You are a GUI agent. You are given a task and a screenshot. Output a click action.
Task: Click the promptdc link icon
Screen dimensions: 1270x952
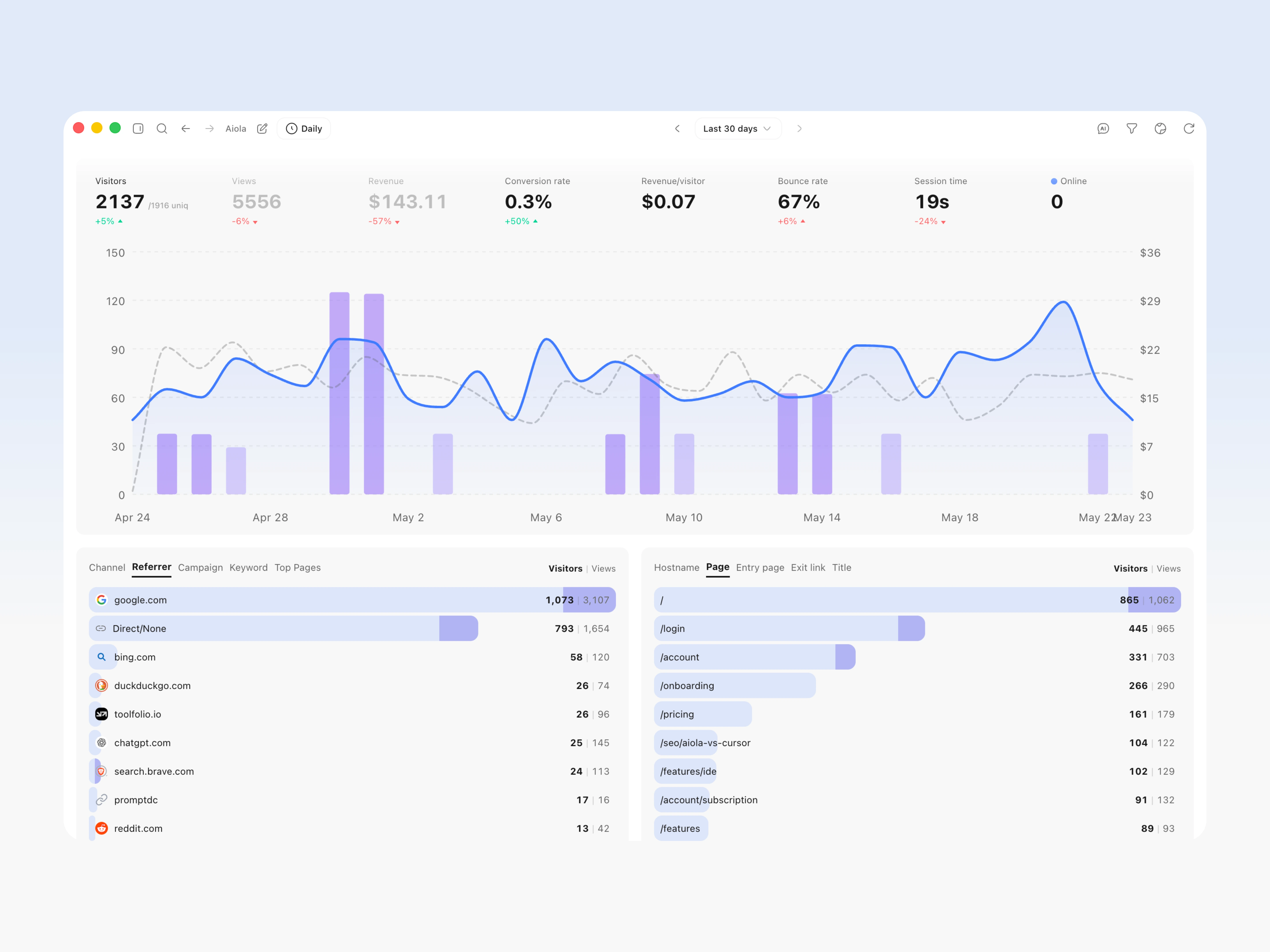[x=102, y=800]
